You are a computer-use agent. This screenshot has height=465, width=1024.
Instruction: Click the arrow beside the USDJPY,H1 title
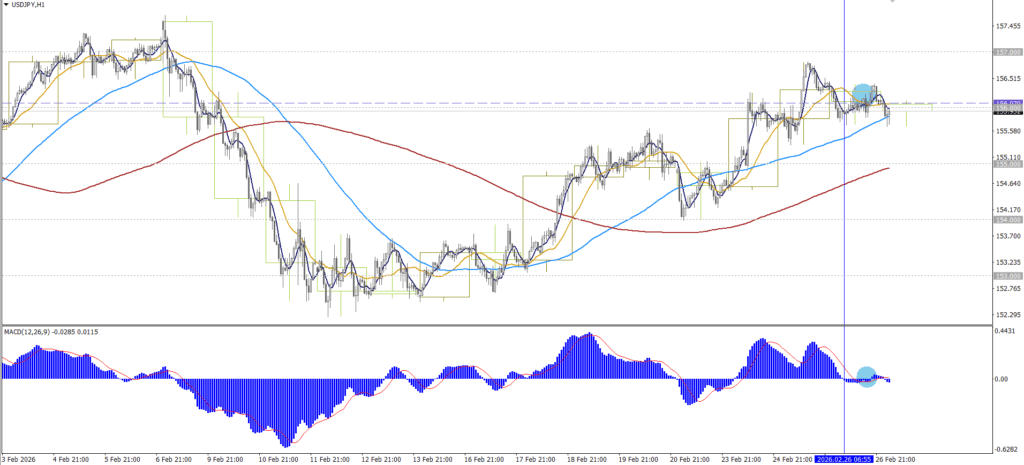(7, 5)
